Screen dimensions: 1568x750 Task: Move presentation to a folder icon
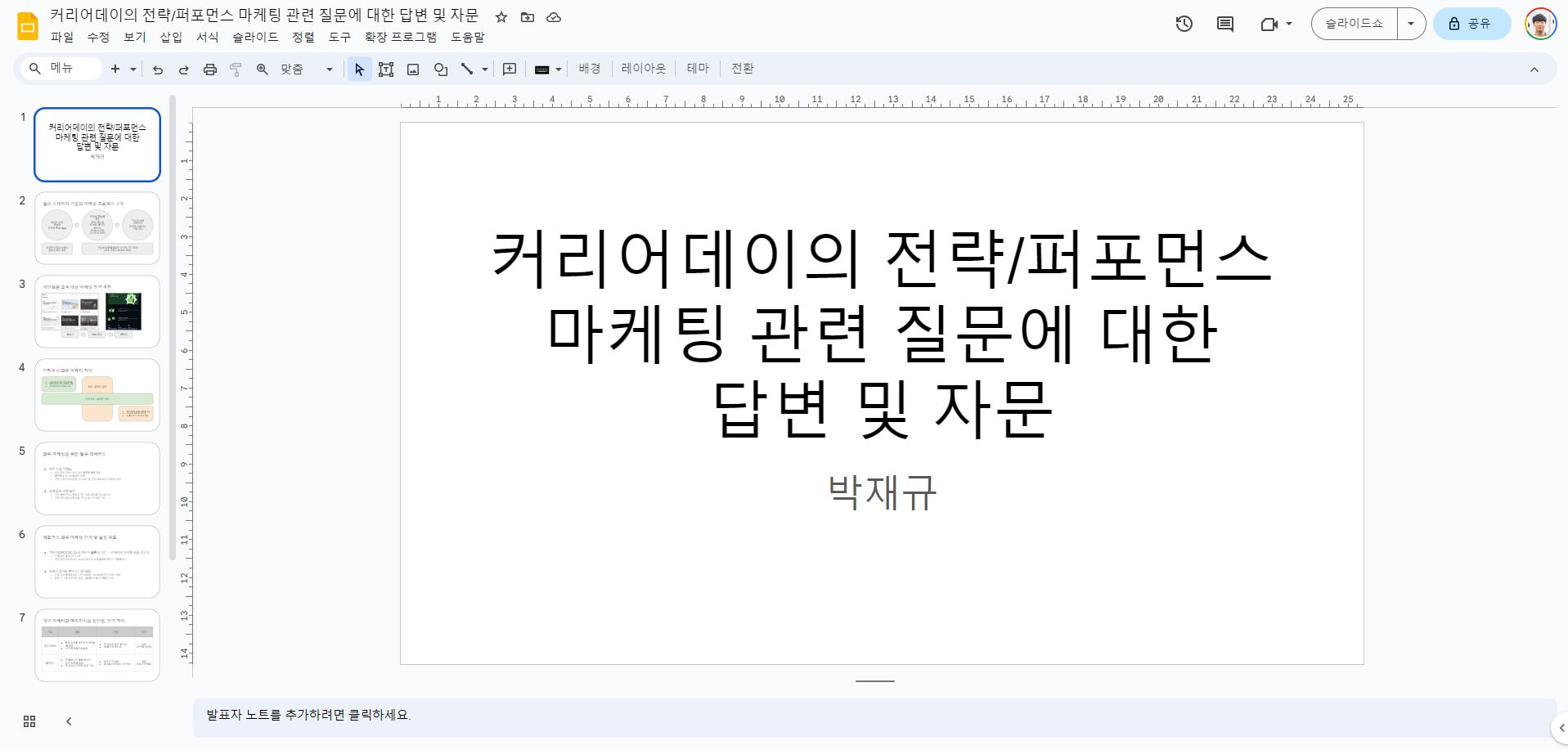click(528, 17)
